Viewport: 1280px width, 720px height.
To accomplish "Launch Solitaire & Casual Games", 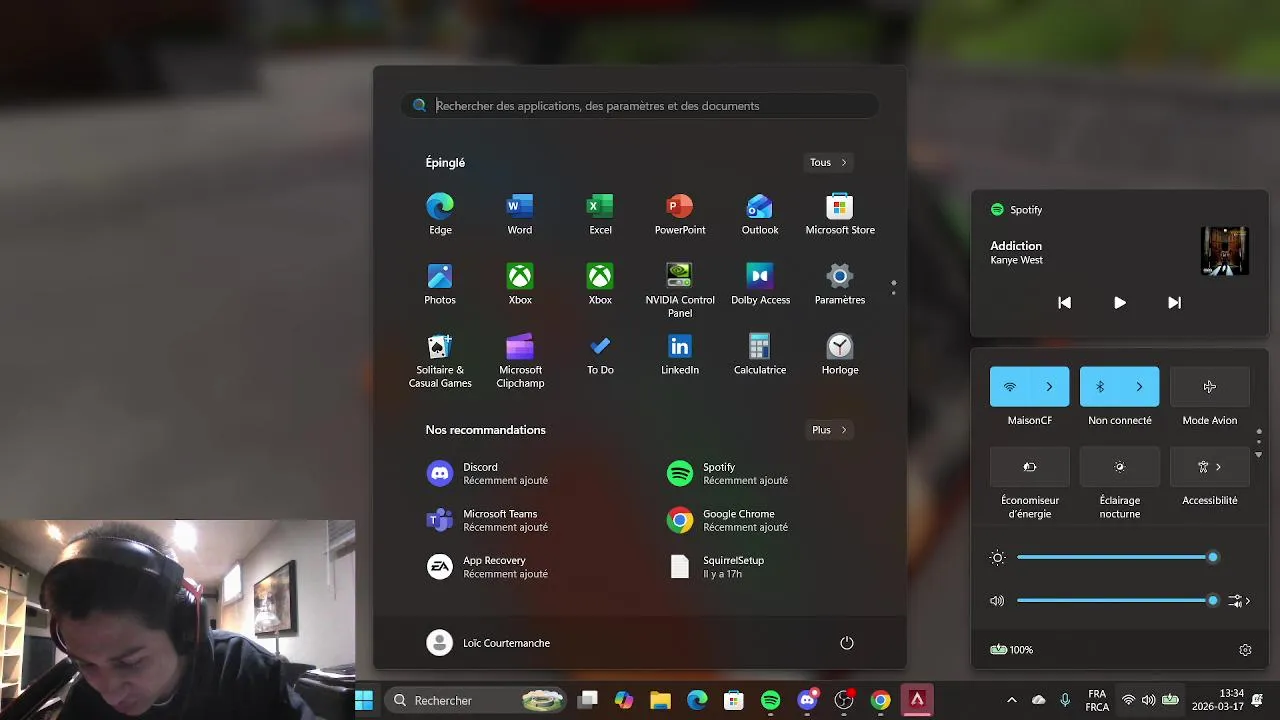I will click(440, 362).
